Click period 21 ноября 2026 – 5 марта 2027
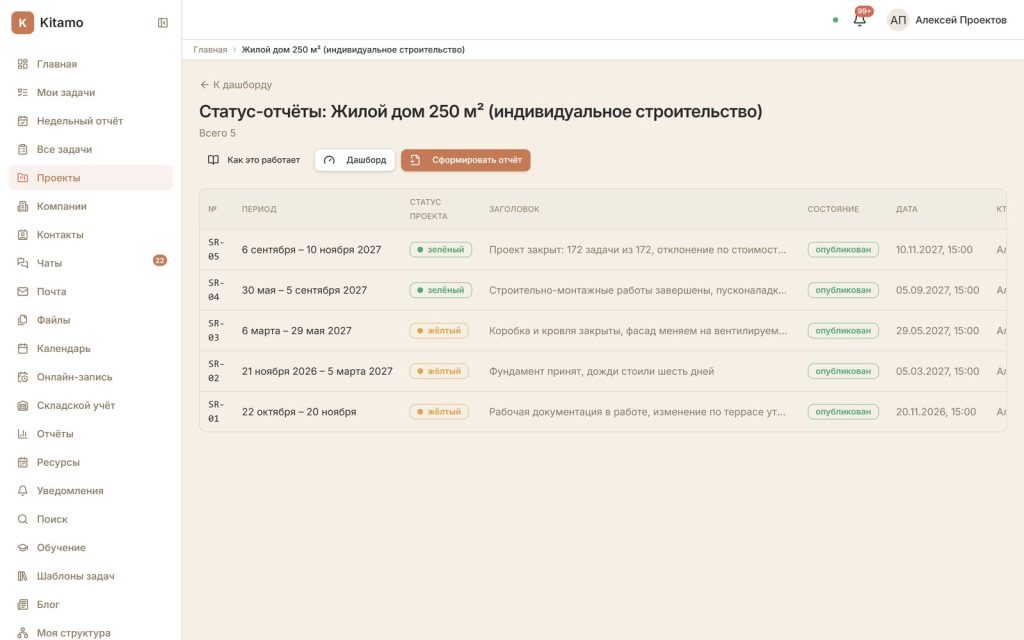The height and width of the screenshot is (640, 1024). pyautogui.click(x=317, y=371)
